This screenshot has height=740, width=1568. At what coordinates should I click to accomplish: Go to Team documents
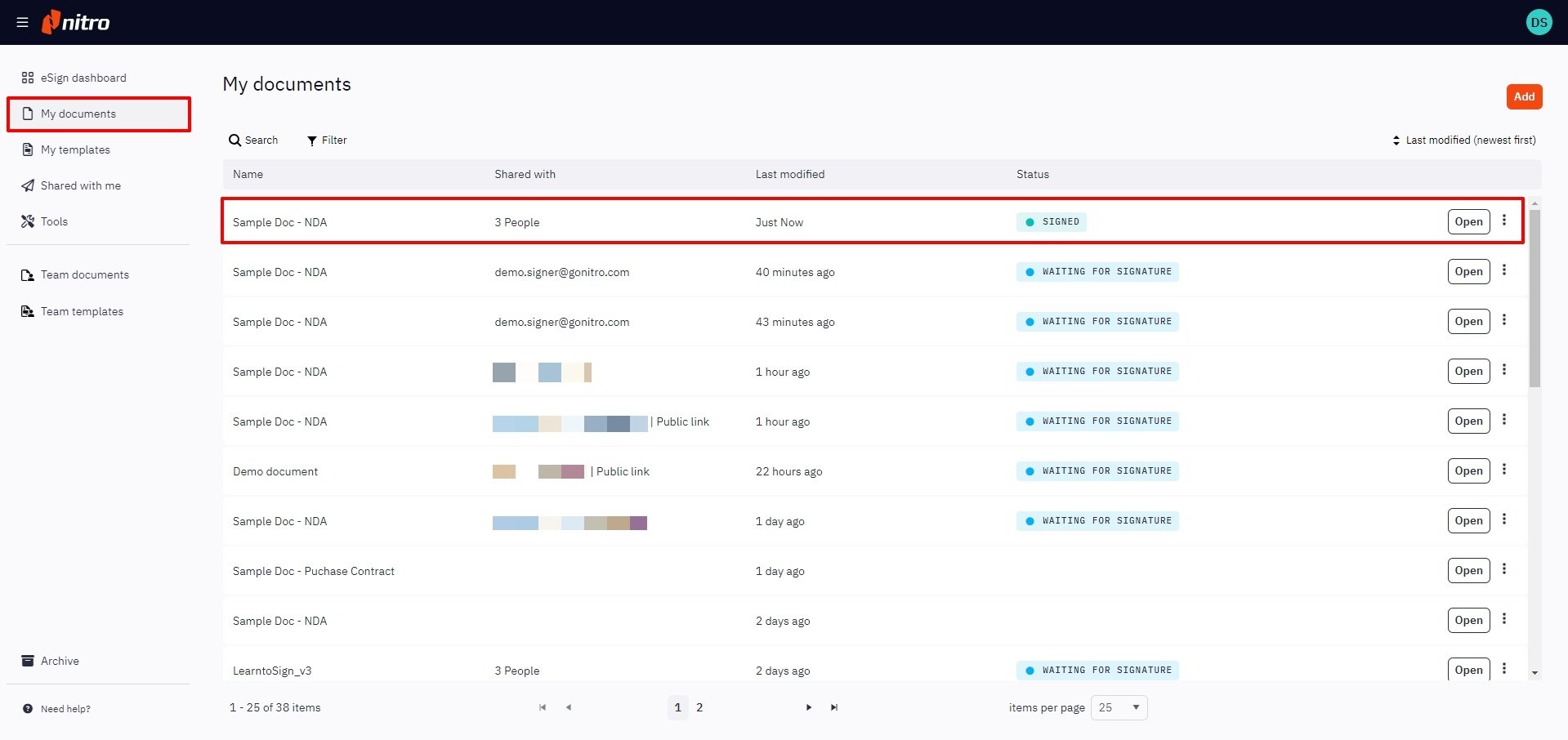(x=84, y=275)
